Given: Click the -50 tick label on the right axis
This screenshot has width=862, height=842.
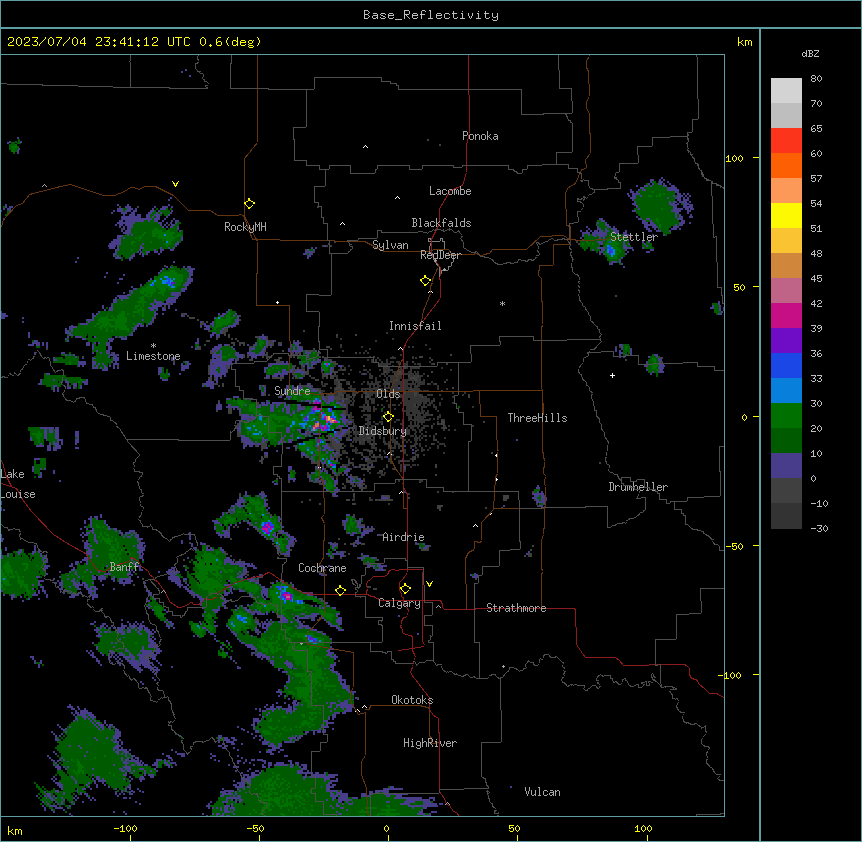Looking at the screenshot, I should pyautogui.click(x=734, y=546).
